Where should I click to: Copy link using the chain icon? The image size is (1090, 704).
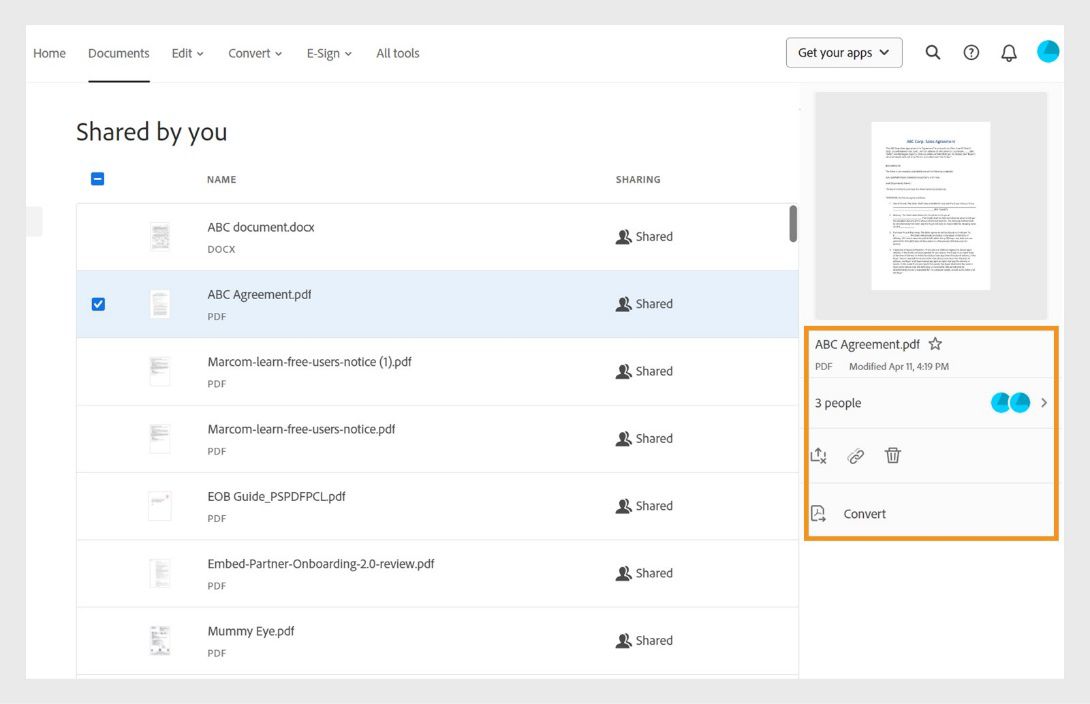[x=856, y=456]
